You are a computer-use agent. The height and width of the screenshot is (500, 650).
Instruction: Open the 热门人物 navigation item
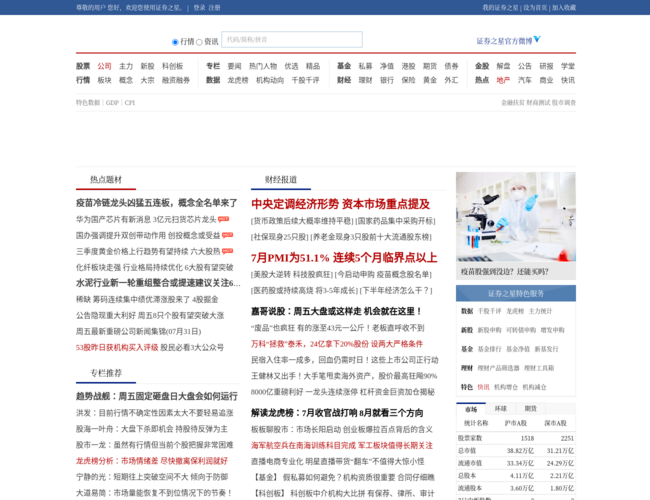tap(263, 66)
